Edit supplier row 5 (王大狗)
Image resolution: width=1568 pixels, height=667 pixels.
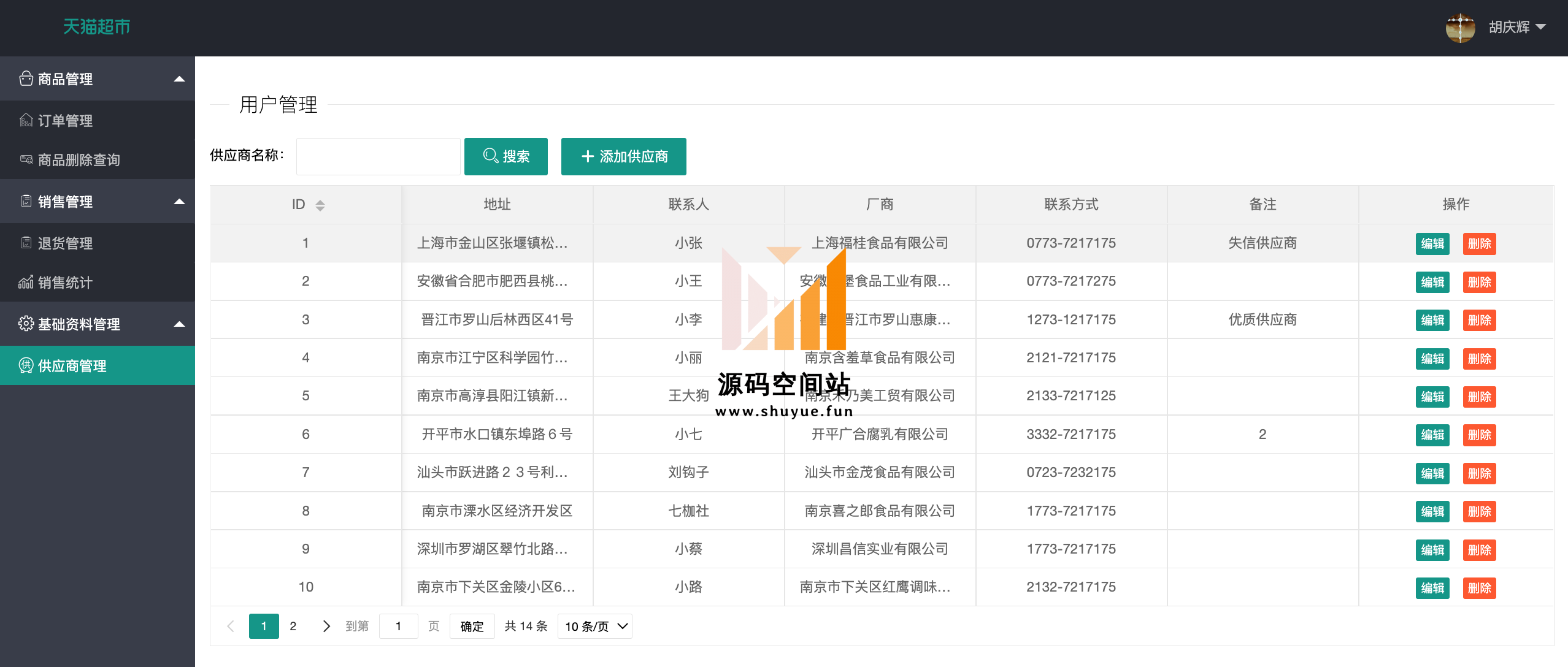[1432, 397]
